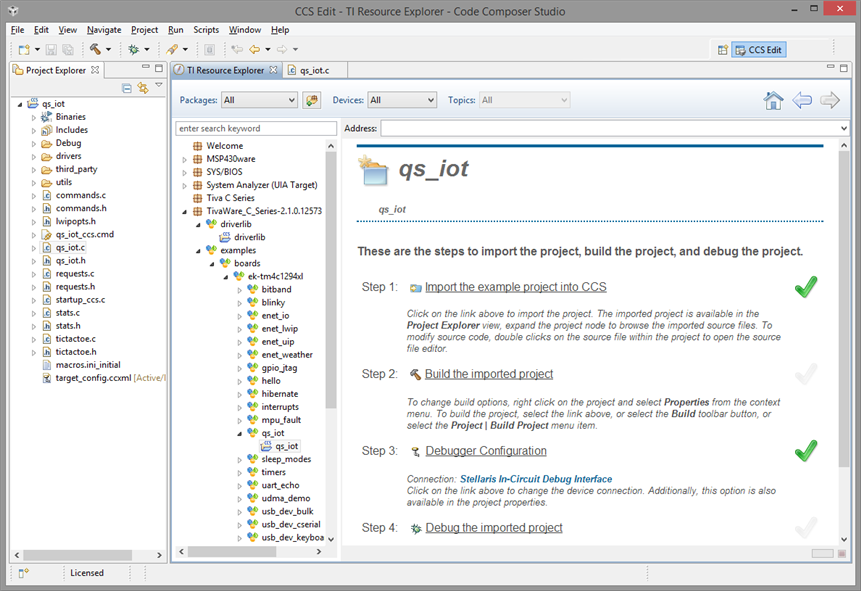The width and height of the screenshot is (861, 591).
Task: Click the Welcome package icon
Action: 198,146
